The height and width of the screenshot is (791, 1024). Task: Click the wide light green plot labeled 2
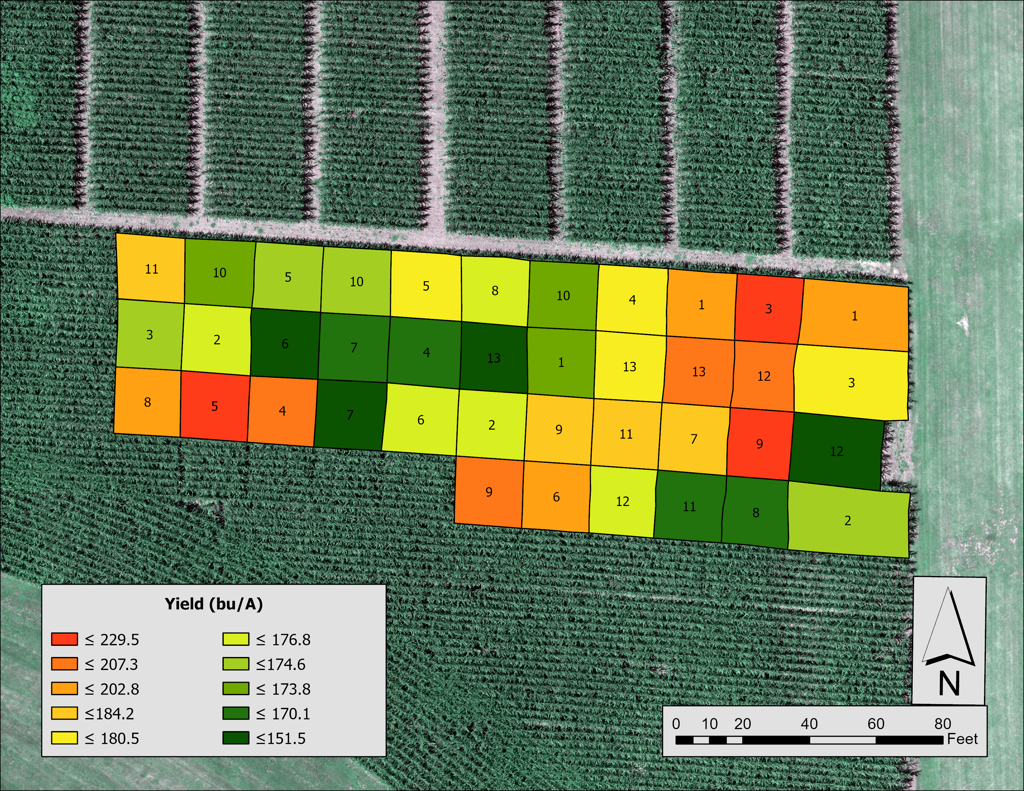pyautogui.click(x=848, y=521)
